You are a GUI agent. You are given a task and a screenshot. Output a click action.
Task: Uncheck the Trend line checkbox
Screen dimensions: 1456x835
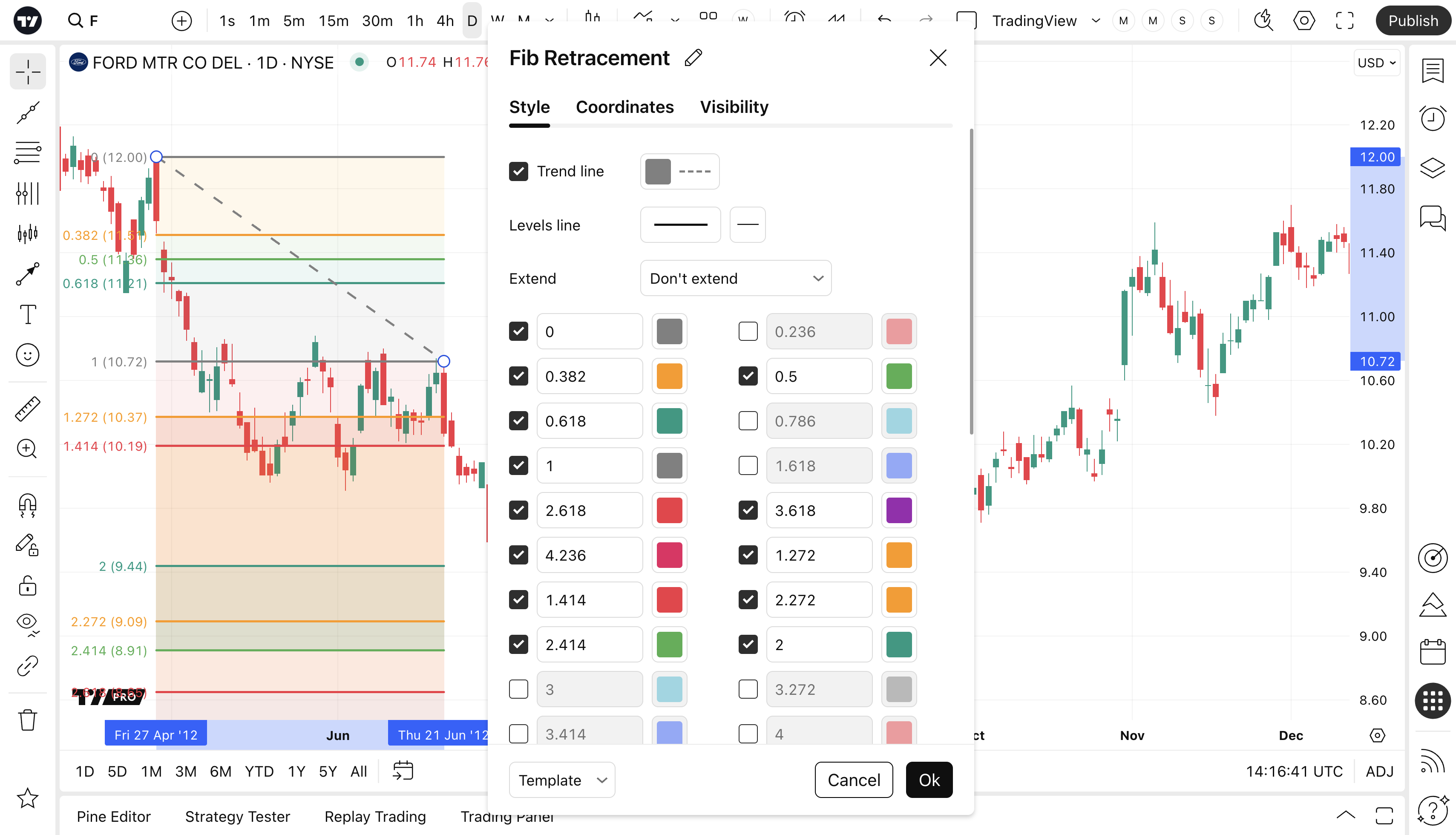click(518, 171)
